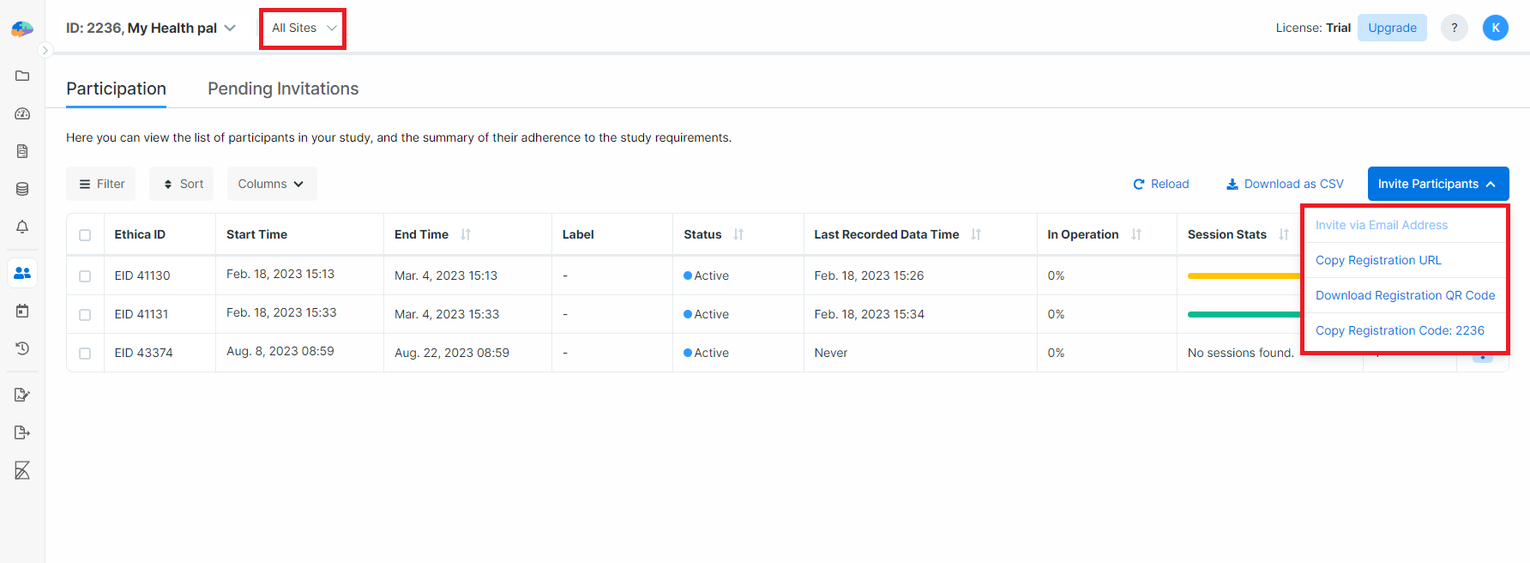Click last recorded time 'Feb. 18, 2023 15:26'
Viewport: 1530px width, 563px height.
click(x=869, y=276)
